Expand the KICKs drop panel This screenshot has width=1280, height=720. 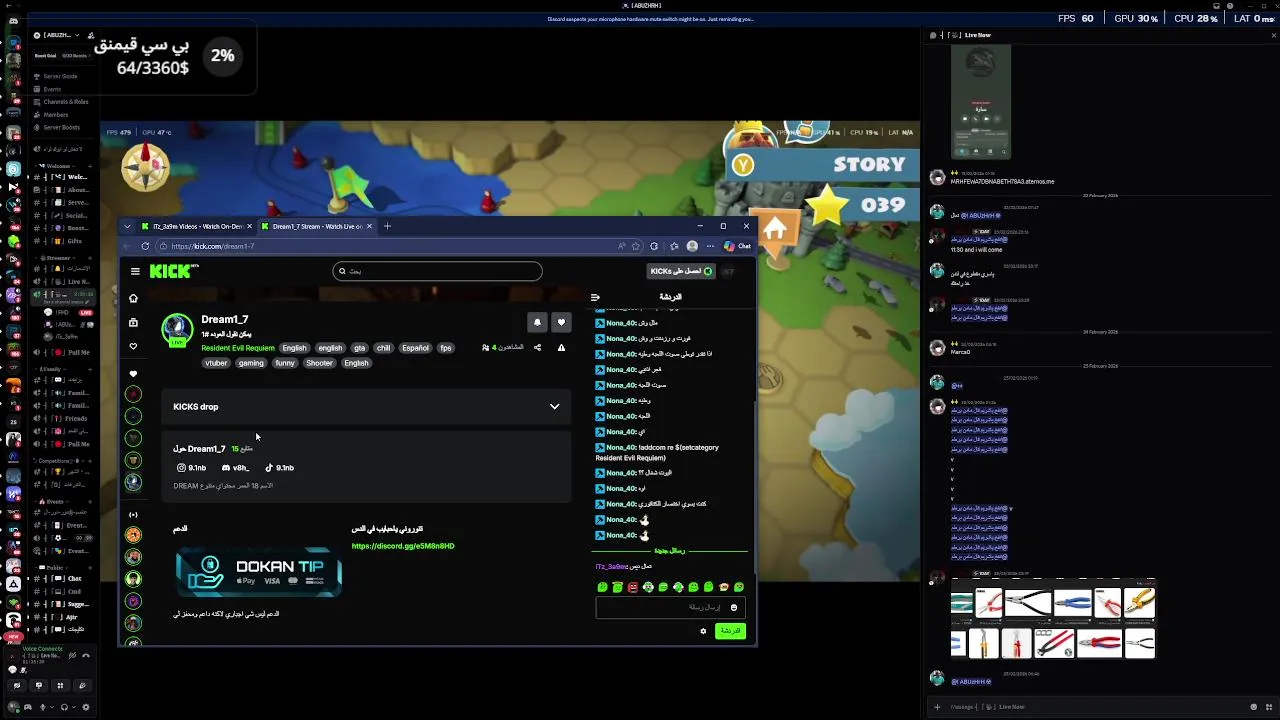coord(554,407)
